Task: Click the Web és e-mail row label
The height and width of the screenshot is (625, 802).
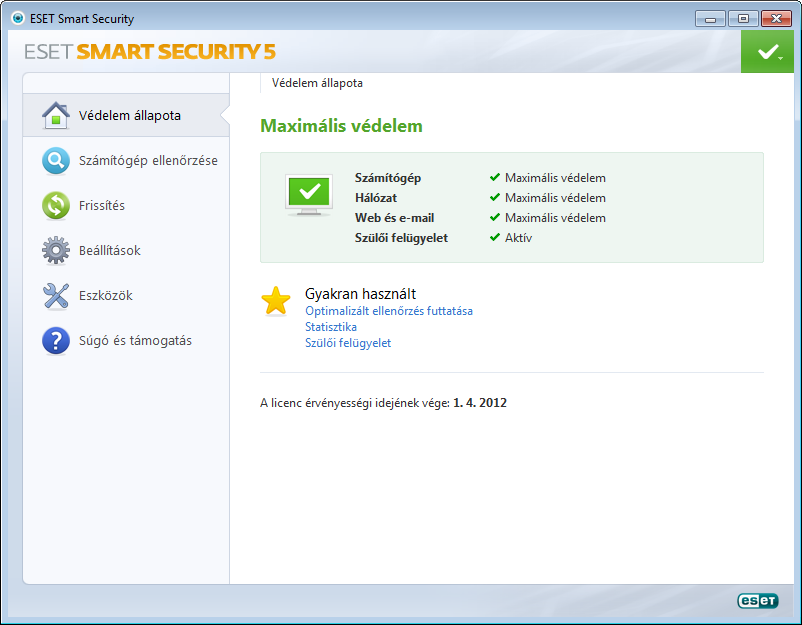Action: [394, 218]
